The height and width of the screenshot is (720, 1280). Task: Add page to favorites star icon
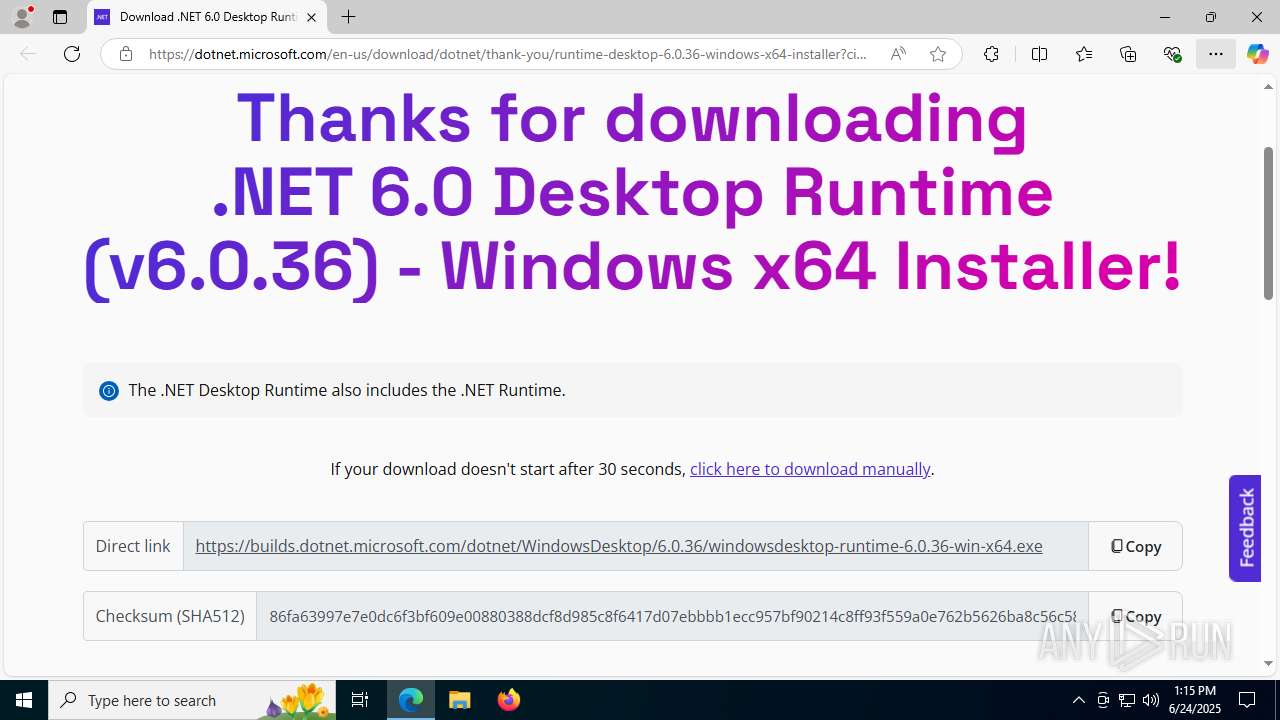pos(938,54)
